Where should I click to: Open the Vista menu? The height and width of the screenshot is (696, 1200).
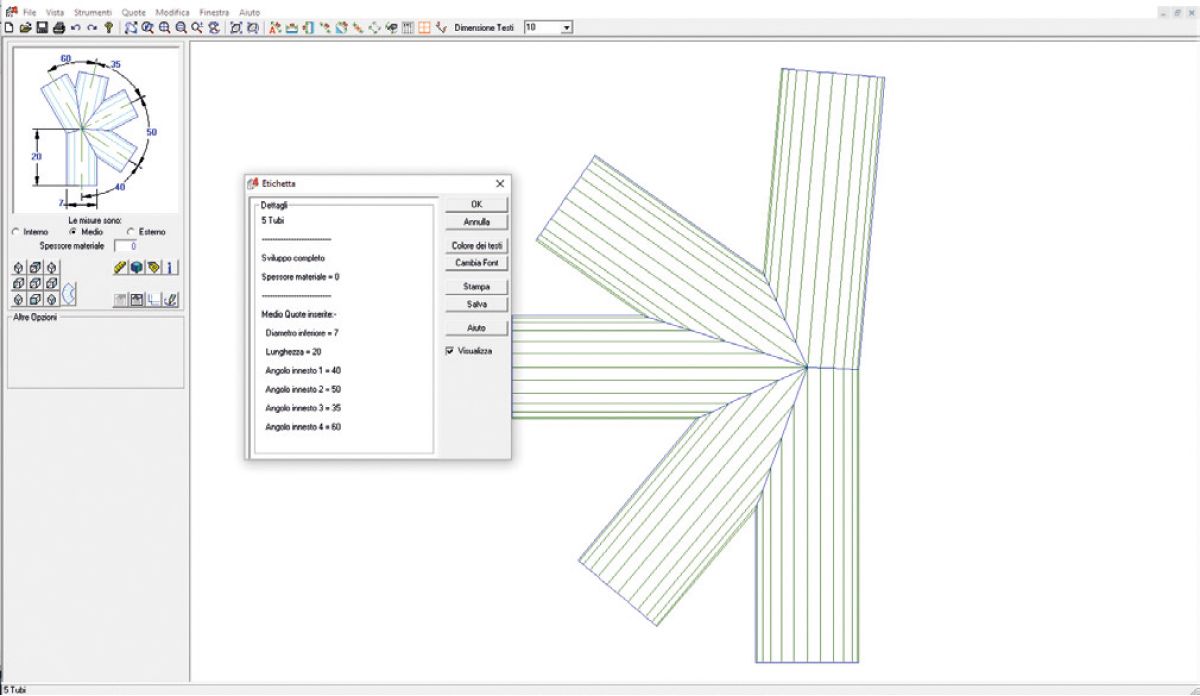point(55,12)
